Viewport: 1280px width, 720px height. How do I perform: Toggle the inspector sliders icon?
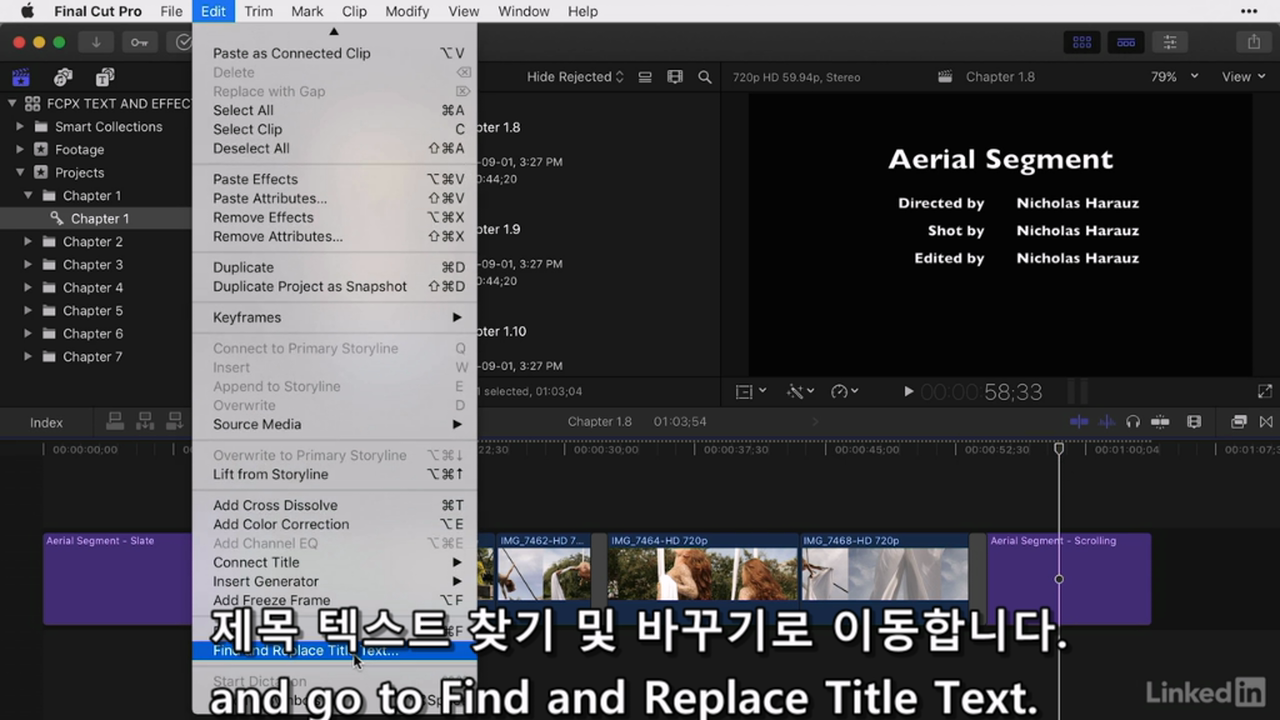pos(1170,42)
